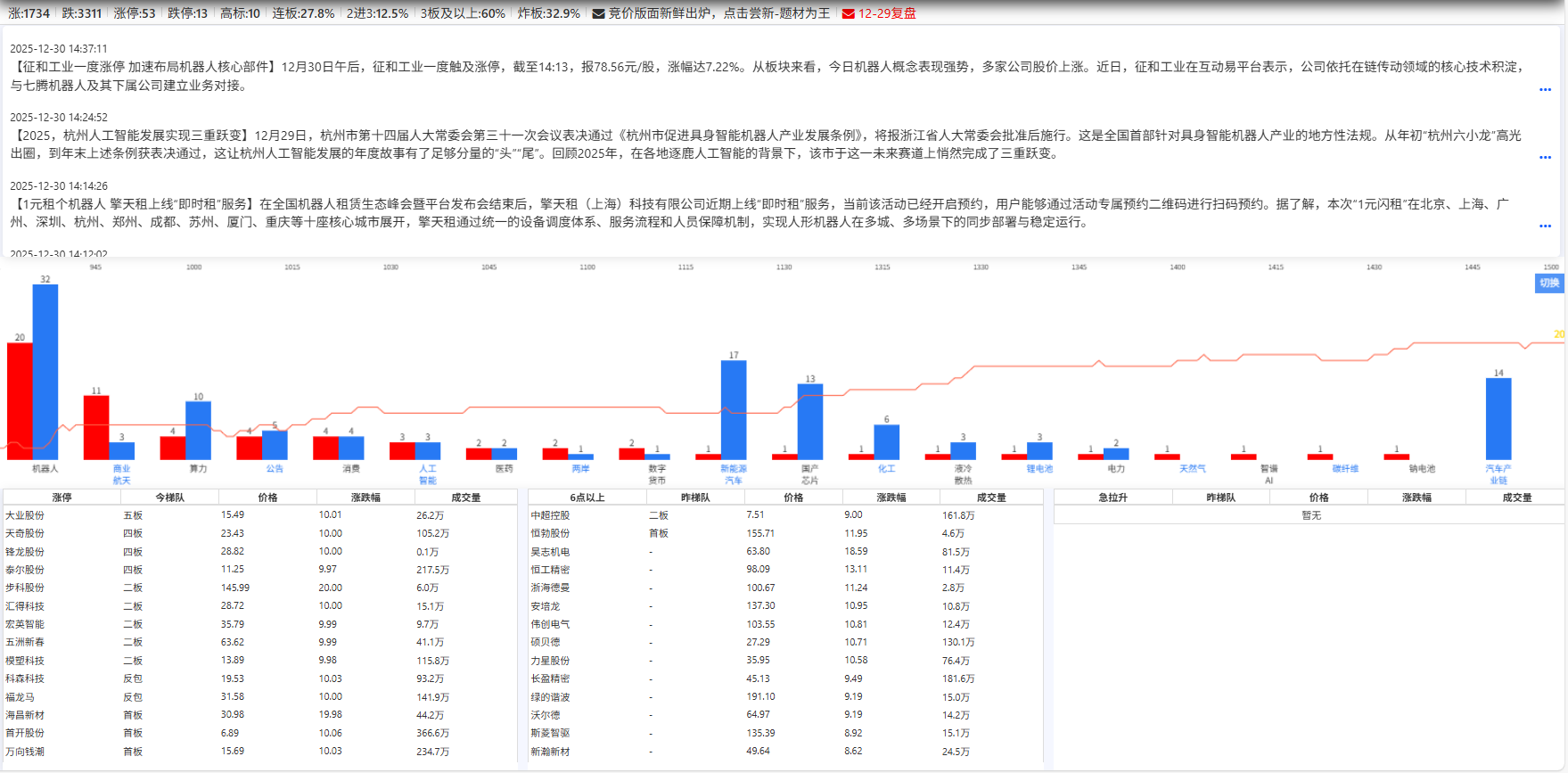Click the tall blue bar for 机器人
The width and height of the screenshot is (1568, 773).
[x=45, y=371]
